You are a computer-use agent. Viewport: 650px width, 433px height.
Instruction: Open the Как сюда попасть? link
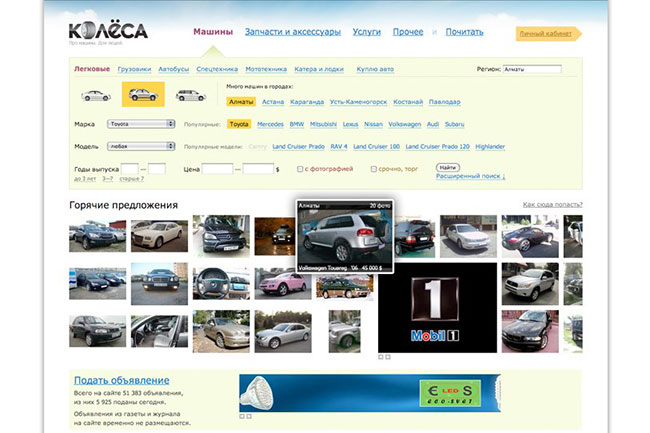click(x=553, y=204)
